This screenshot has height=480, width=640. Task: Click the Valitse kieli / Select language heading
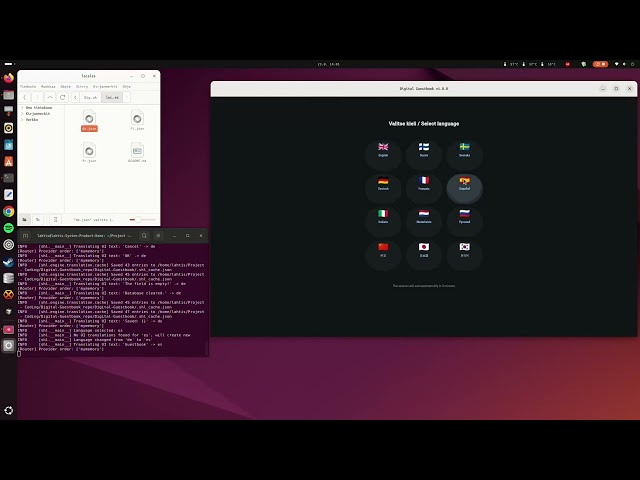pos(424,124)
